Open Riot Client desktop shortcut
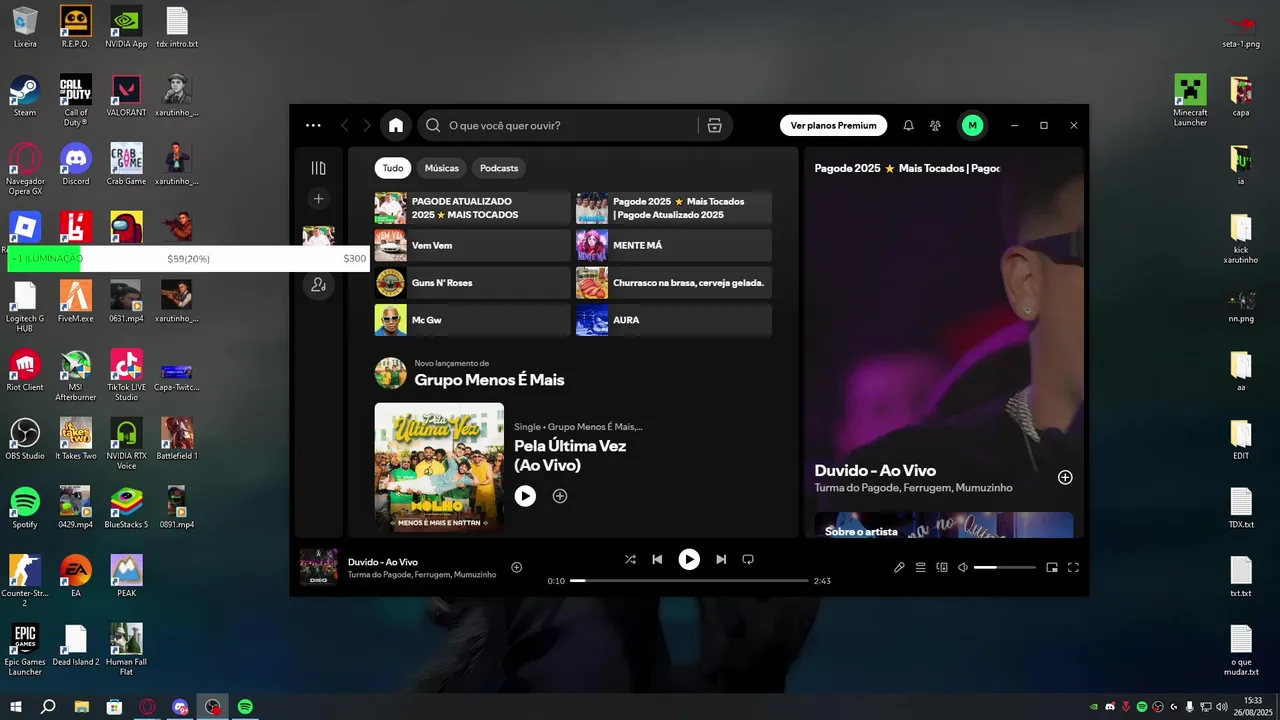1280x720 pixels. click(25, 370)
